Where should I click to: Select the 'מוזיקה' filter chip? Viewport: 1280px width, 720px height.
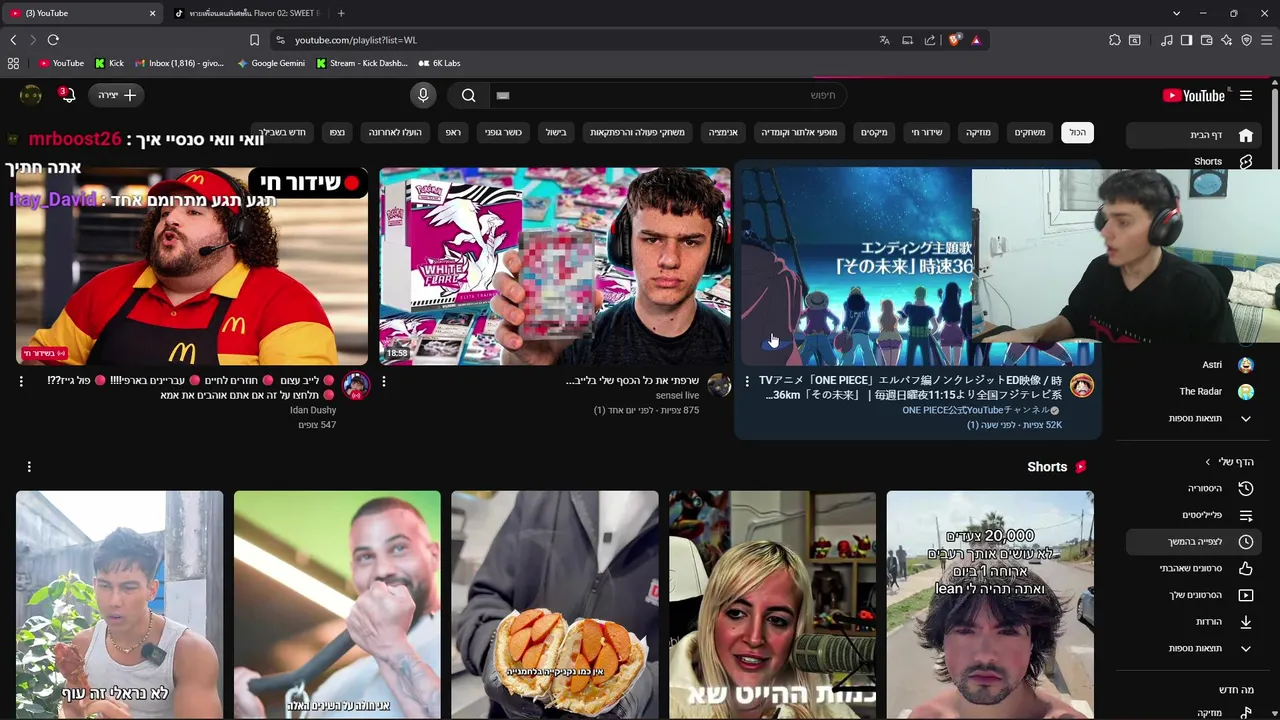pyautogui.click(x=978, y=132)
